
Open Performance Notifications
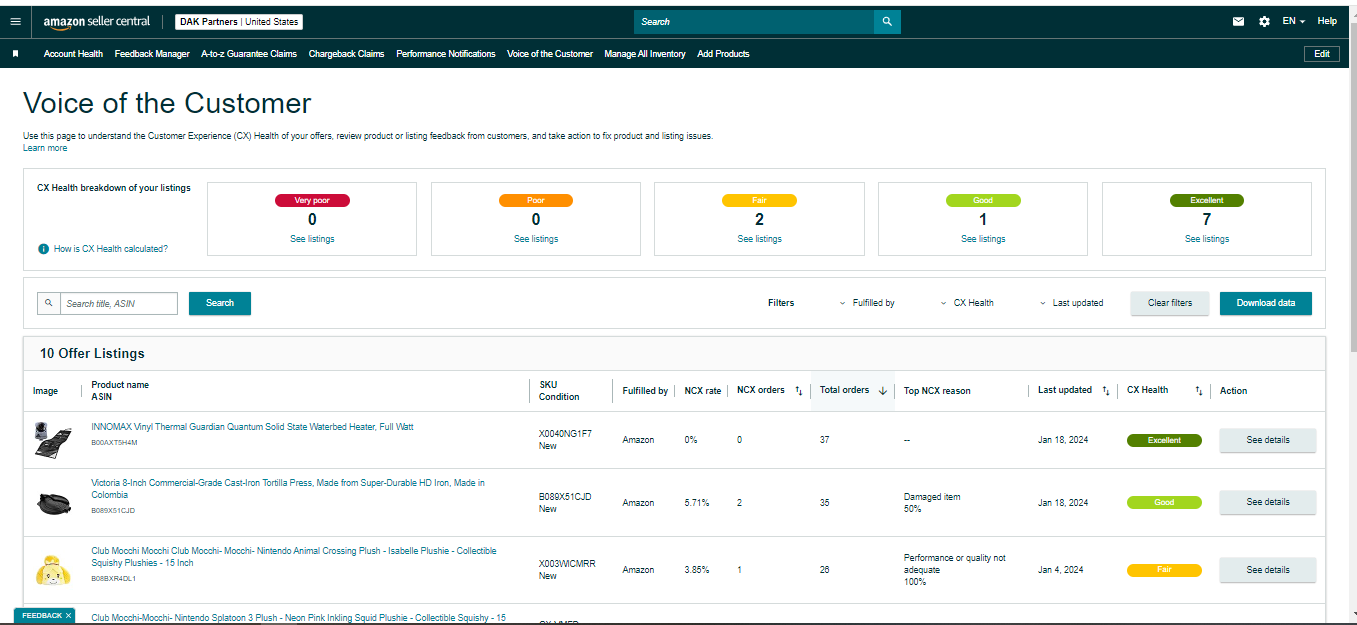446,54
